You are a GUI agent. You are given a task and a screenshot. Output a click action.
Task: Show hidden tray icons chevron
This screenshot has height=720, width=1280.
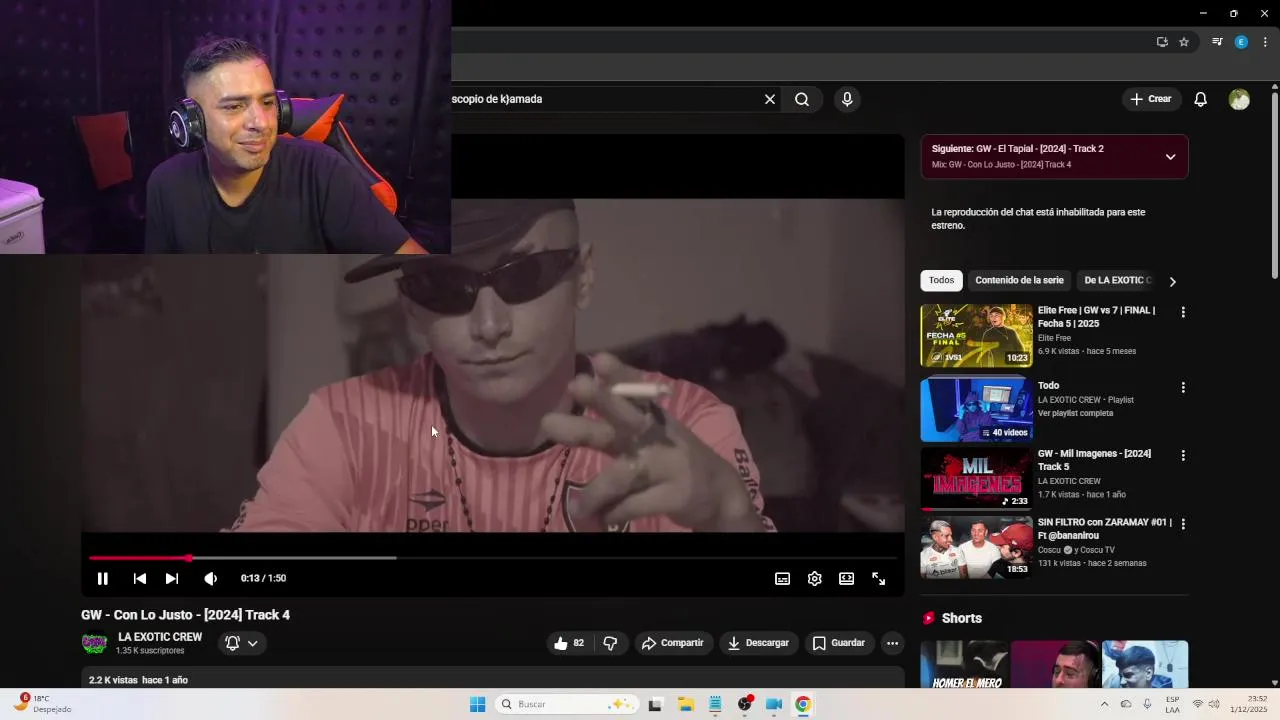(1104, 704)
